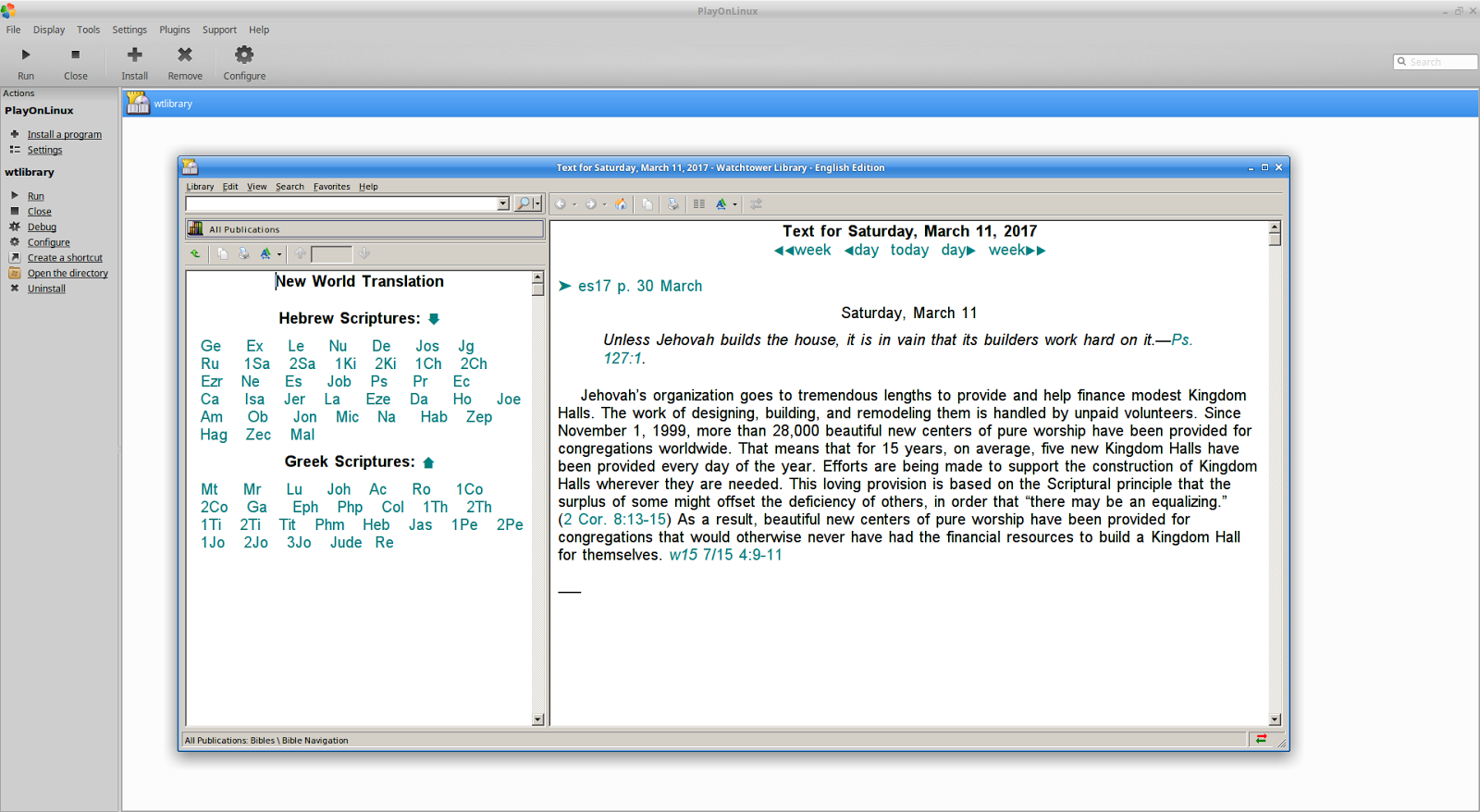Open the forward history dropdown arrow
This screenshot has width=1480, height=812.
click(x=605, y=204)
